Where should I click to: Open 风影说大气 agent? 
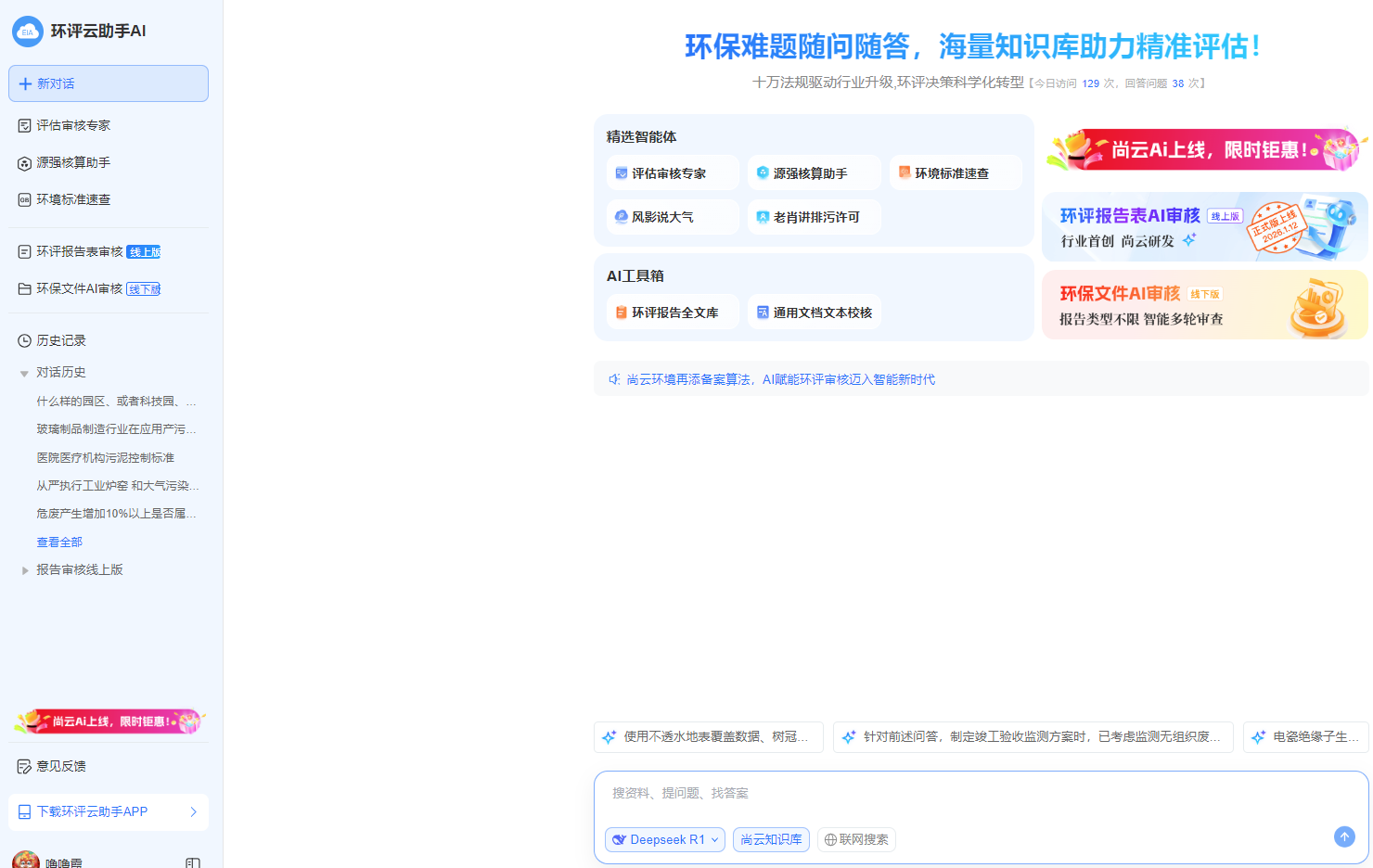pyautogui.click(x=673, y=217)
